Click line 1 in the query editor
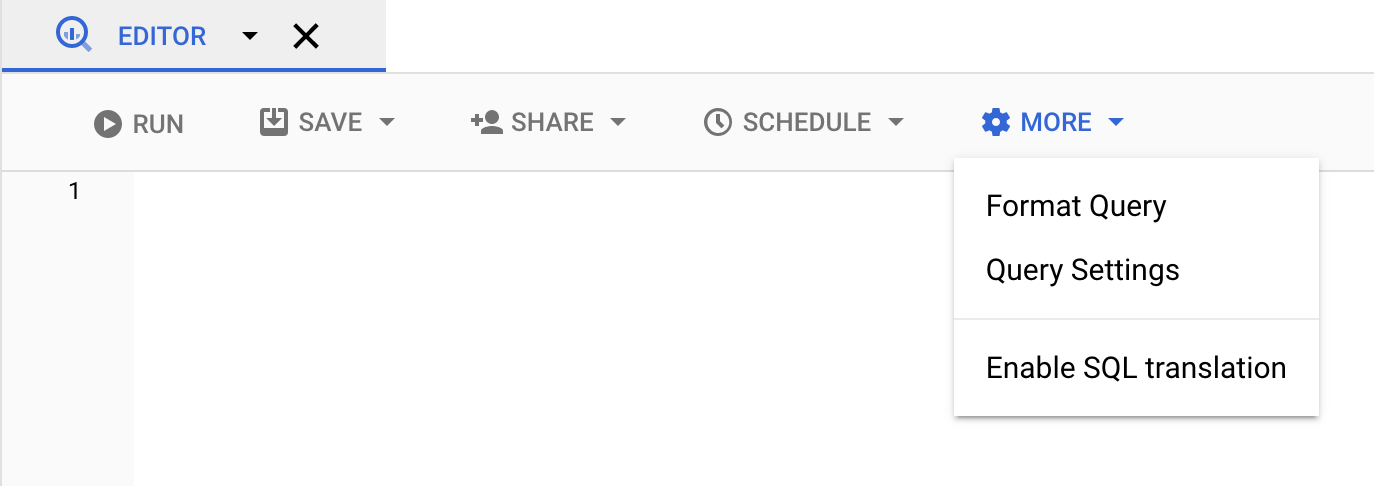The width and height of the screenshot is (1374, 486). click(x=500, y=191)
